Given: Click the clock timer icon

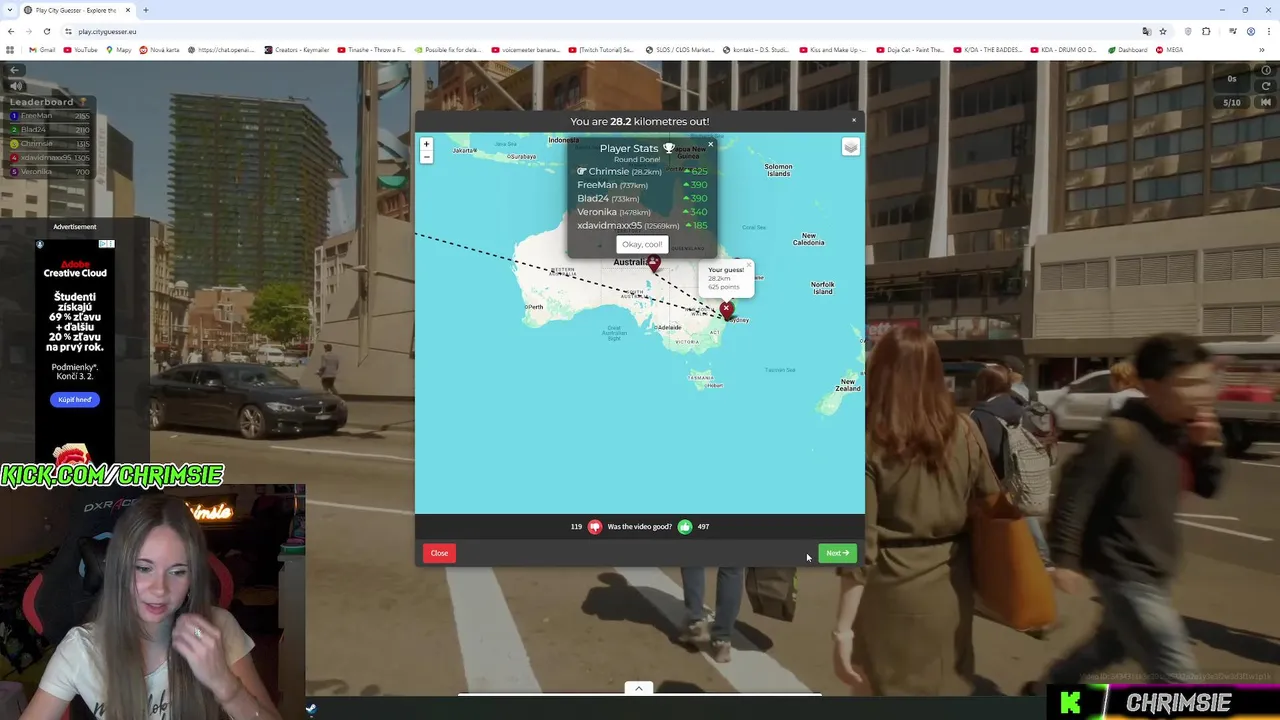Looking at the screenshot, I should [x=1266, y=71].
